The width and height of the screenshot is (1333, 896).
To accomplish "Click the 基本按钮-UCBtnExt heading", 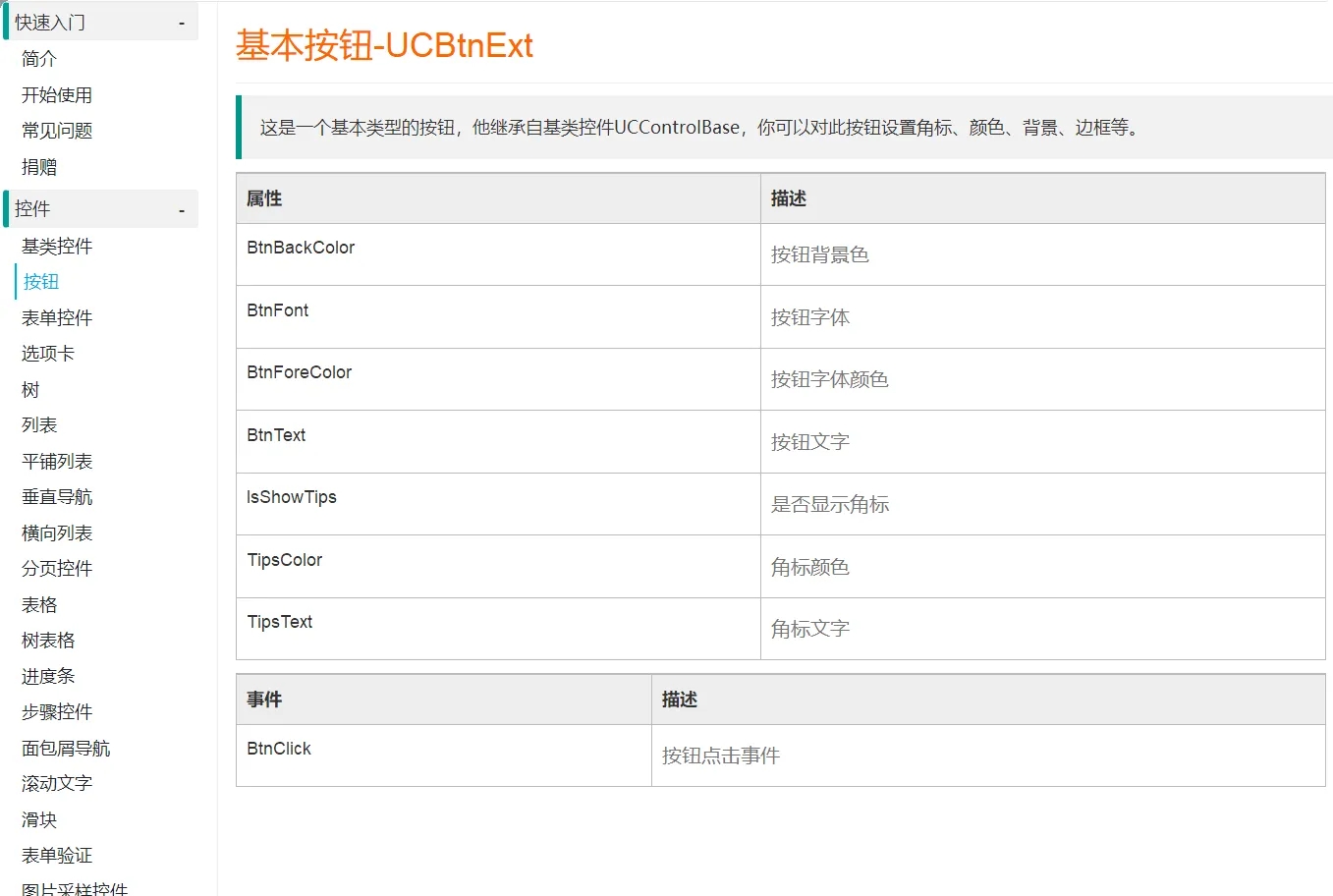I will [384, 45].
